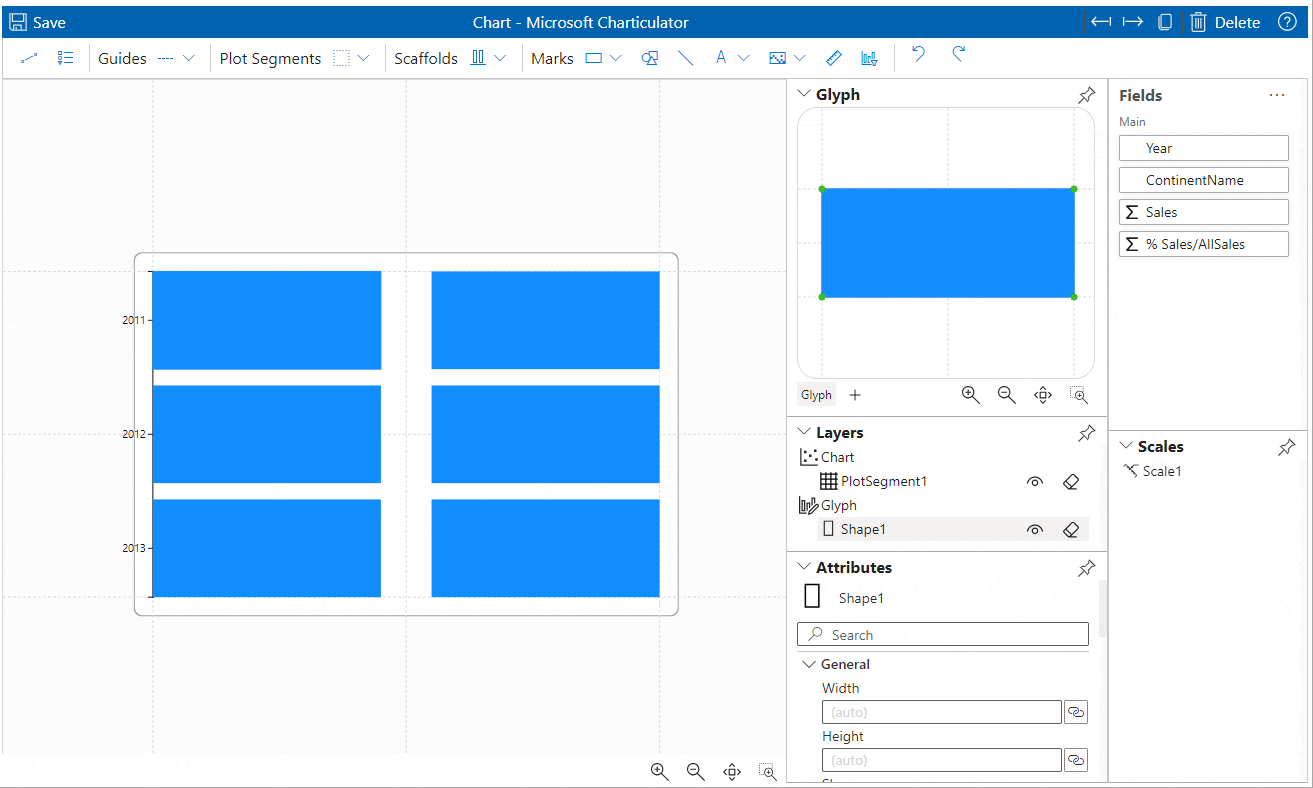Select the Rectangle mark tool
Image resolution: width=1313 pixels, height=788 pixels.
coord(594,58)
